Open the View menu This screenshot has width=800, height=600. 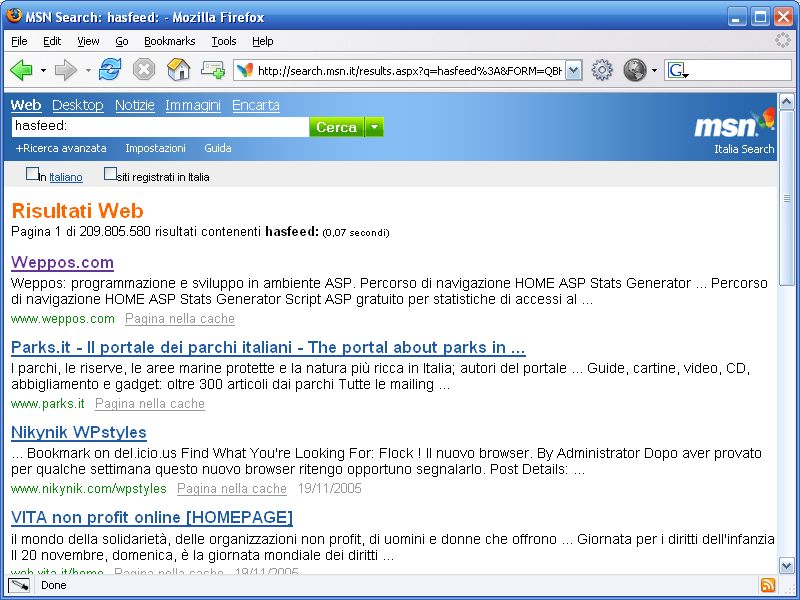tap(88, 41)
